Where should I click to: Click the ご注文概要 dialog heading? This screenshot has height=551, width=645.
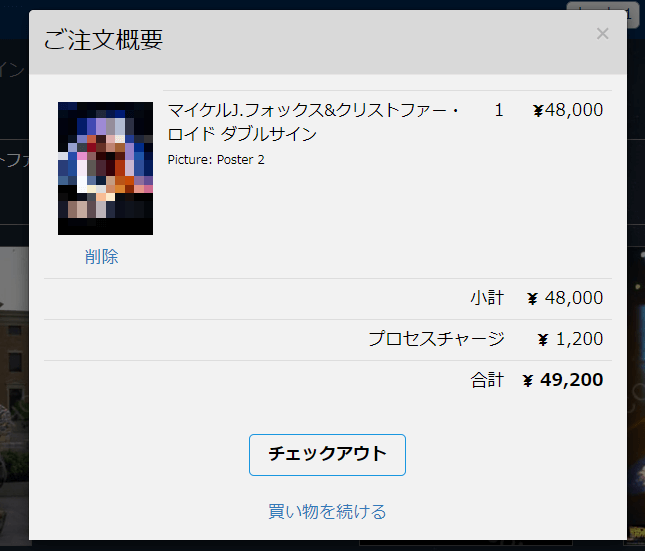pyautogui.click(x=103, y=40)
